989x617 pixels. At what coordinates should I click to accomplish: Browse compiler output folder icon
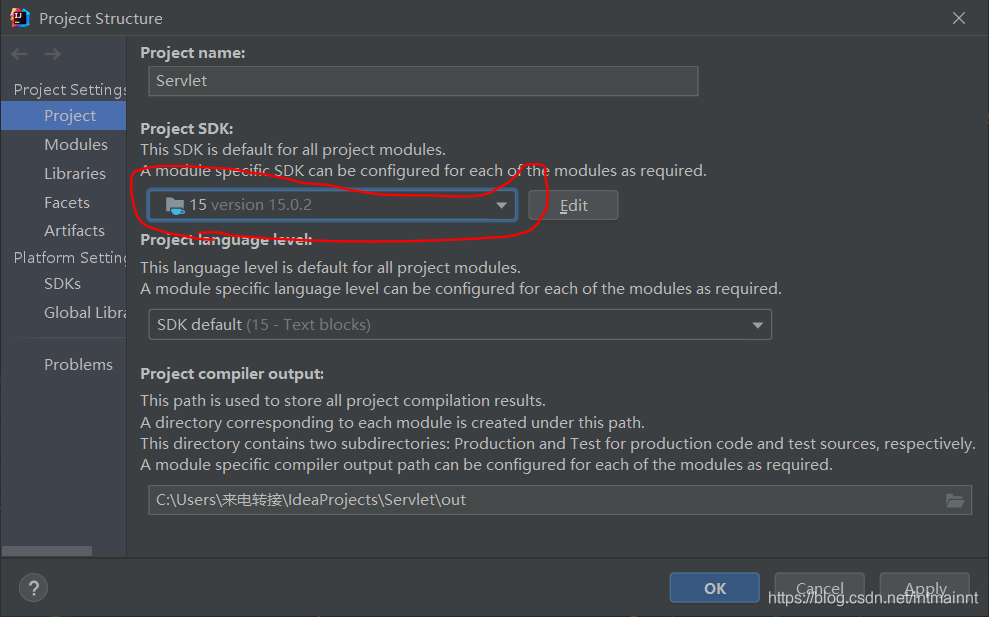click(x=955, y=500)
